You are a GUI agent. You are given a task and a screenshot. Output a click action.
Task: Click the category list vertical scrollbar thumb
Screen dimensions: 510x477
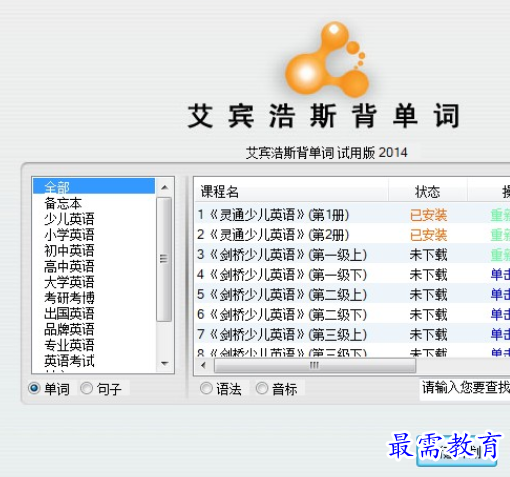click(164, 259)
